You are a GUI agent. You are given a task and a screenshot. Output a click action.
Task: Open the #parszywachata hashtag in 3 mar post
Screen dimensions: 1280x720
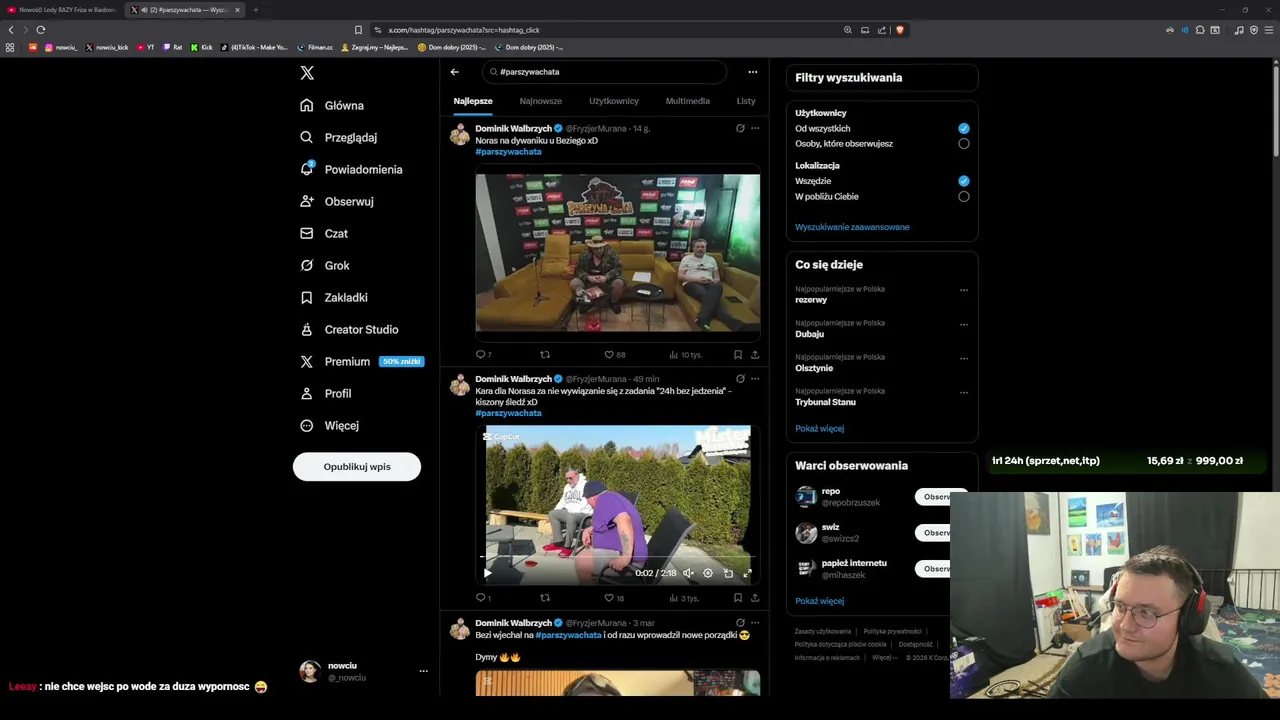pyautogui.click(x=568, y=635)
